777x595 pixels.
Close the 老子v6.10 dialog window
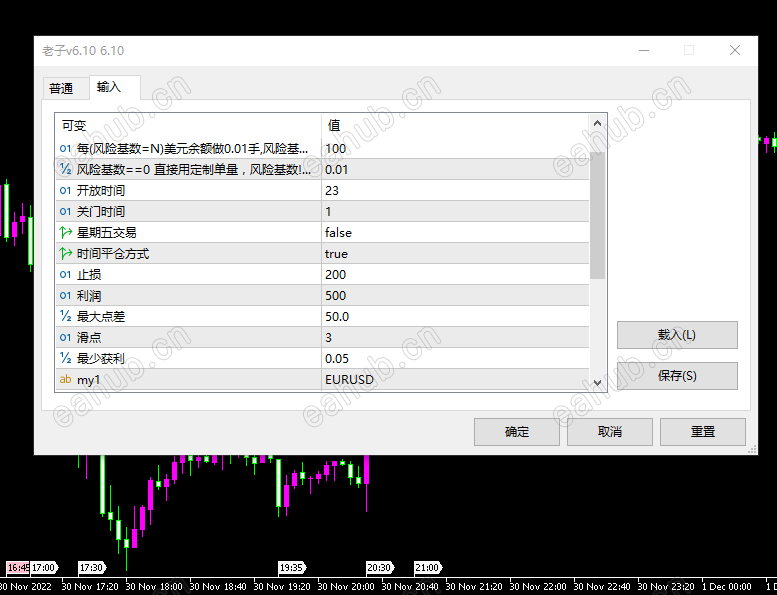click(x=735, y=50)
